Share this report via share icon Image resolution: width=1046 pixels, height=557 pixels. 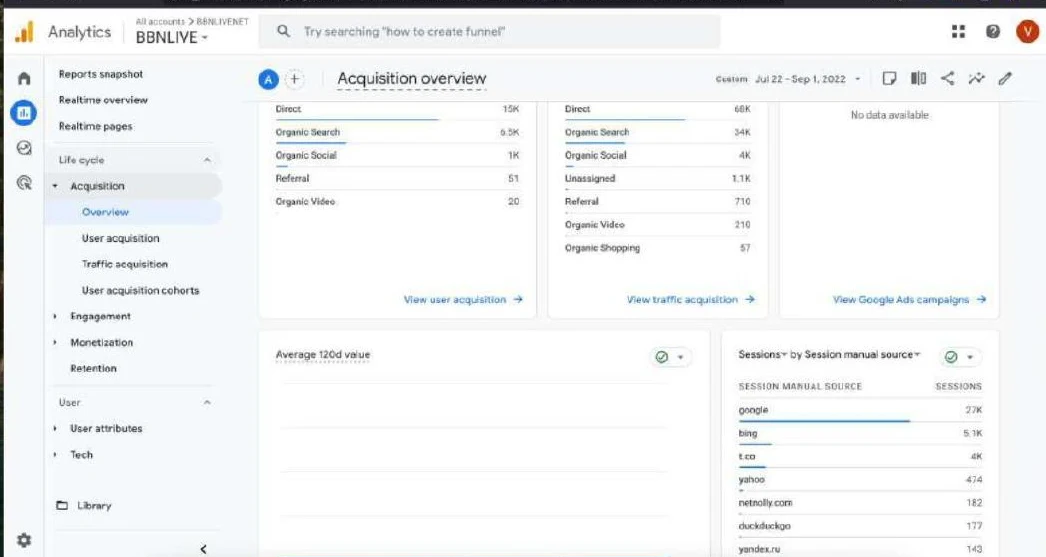point(947,79)
